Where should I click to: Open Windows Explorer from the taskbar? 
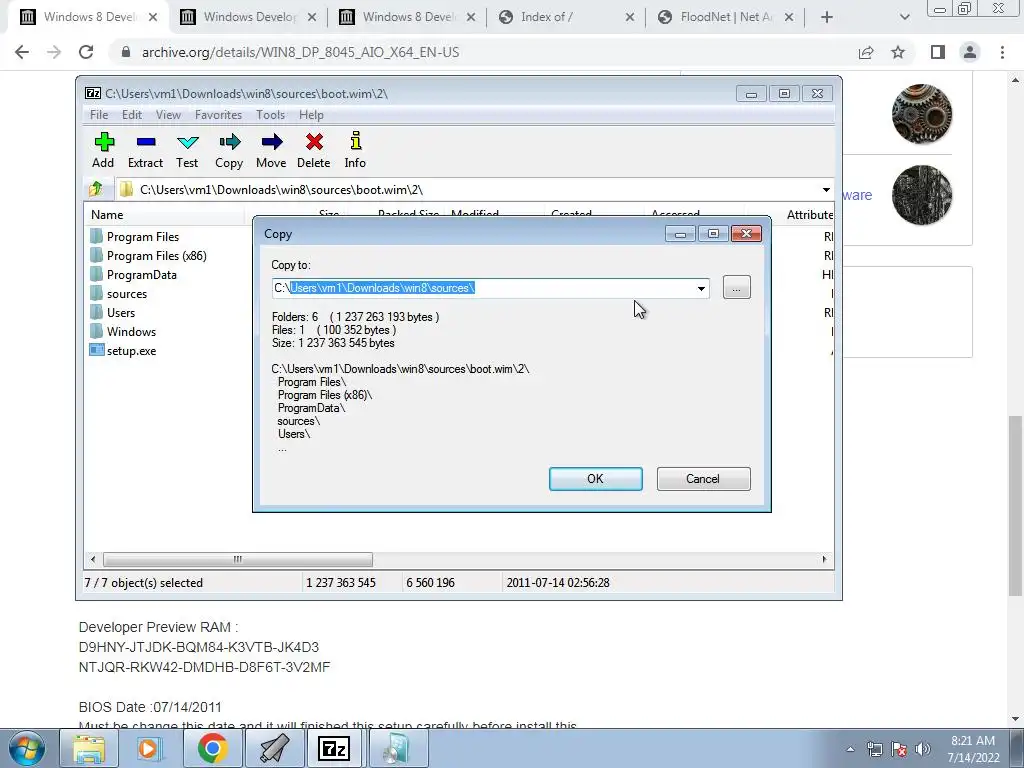coord(88,748)
